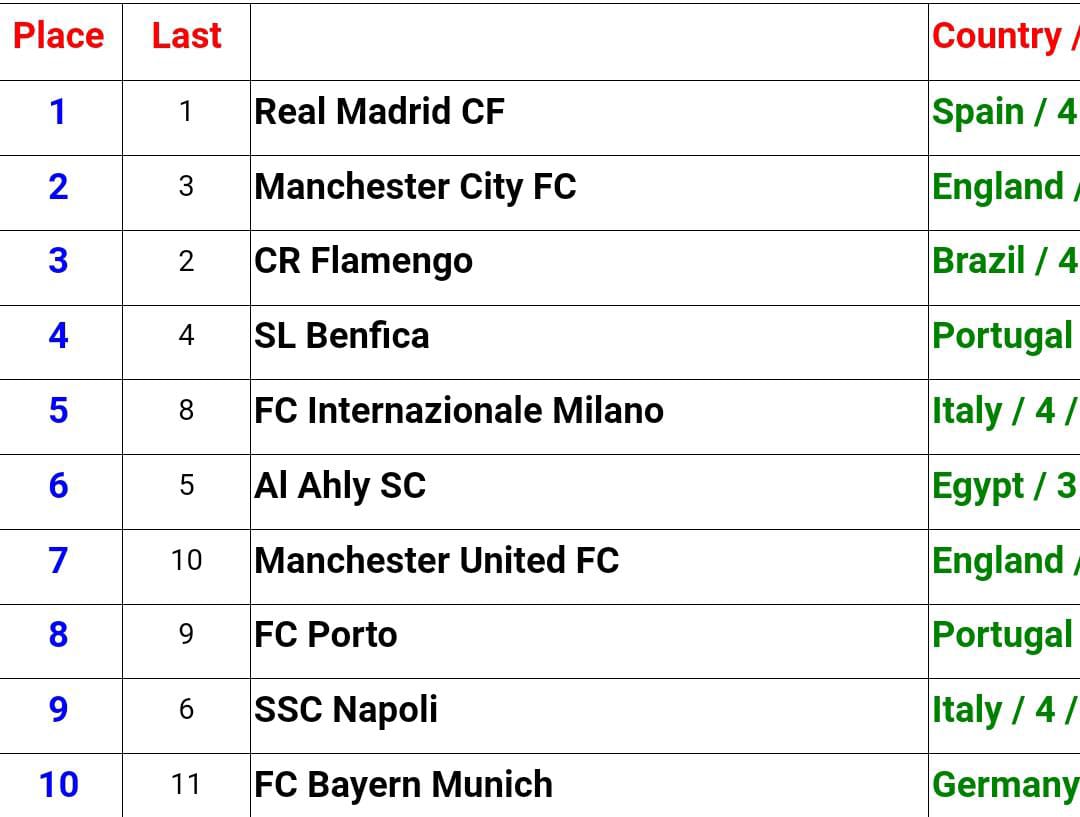
Task: Click the Place column header
Action: (58, 36)
